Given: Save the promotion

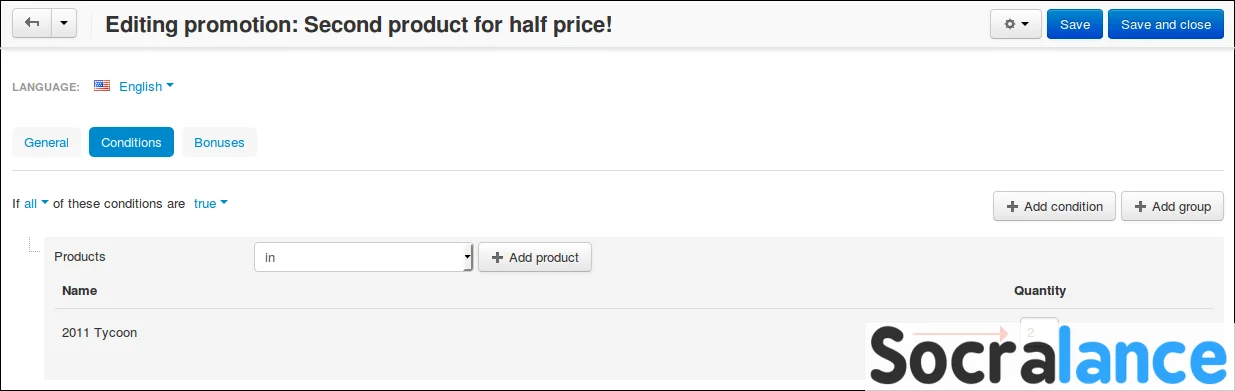Looking at the screenshot, I should (x=1075, y=24).
